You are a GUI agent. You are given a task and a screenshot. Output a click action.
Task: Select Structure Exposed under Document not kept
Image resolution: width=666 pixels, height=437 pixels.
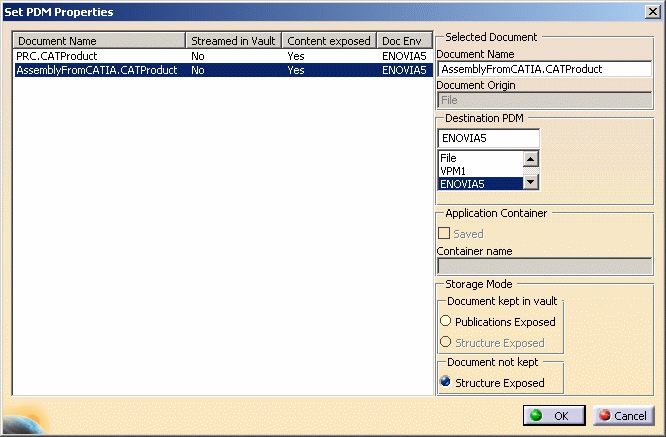click(x=446, y=382)
